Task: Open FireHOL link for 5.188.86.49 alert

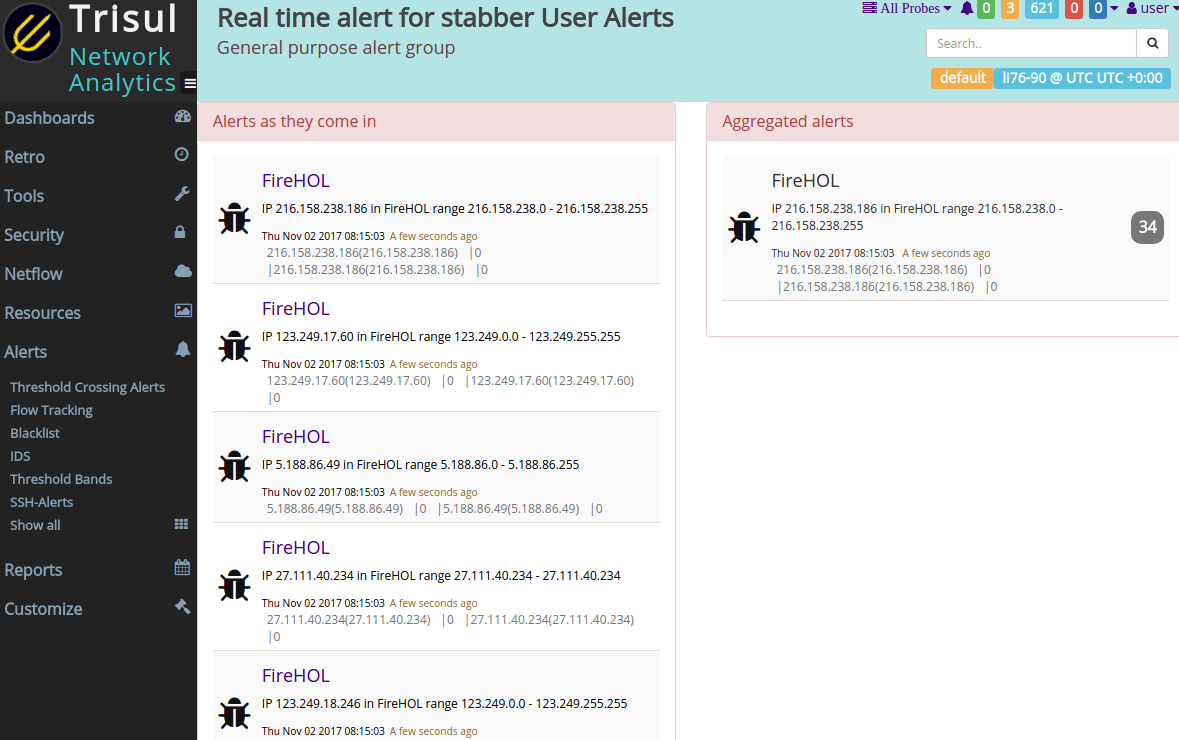Action: pos(296,436)
